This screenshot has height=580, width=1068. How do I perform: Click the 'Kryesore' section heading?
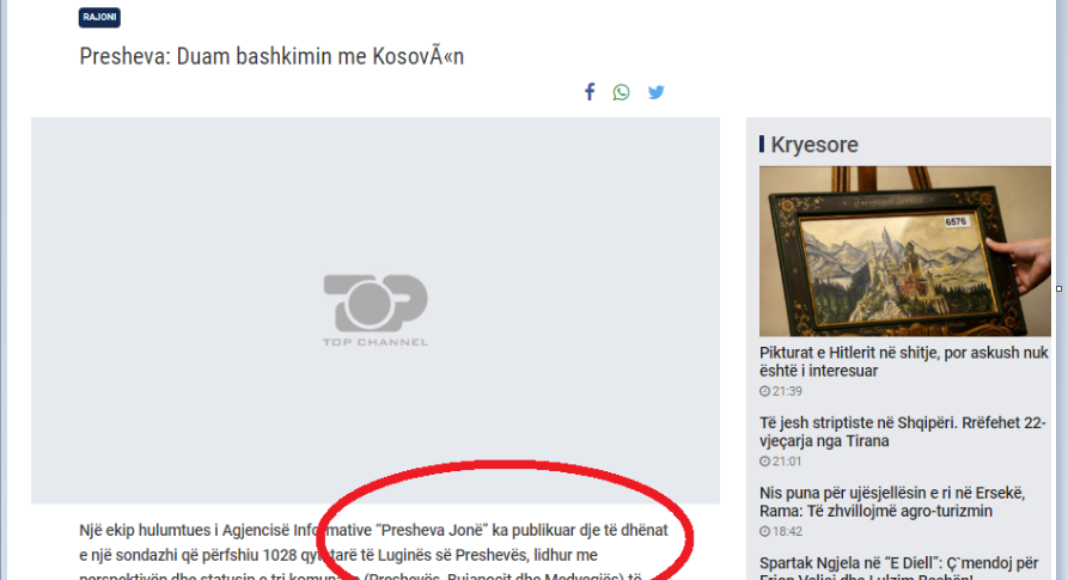814,145
